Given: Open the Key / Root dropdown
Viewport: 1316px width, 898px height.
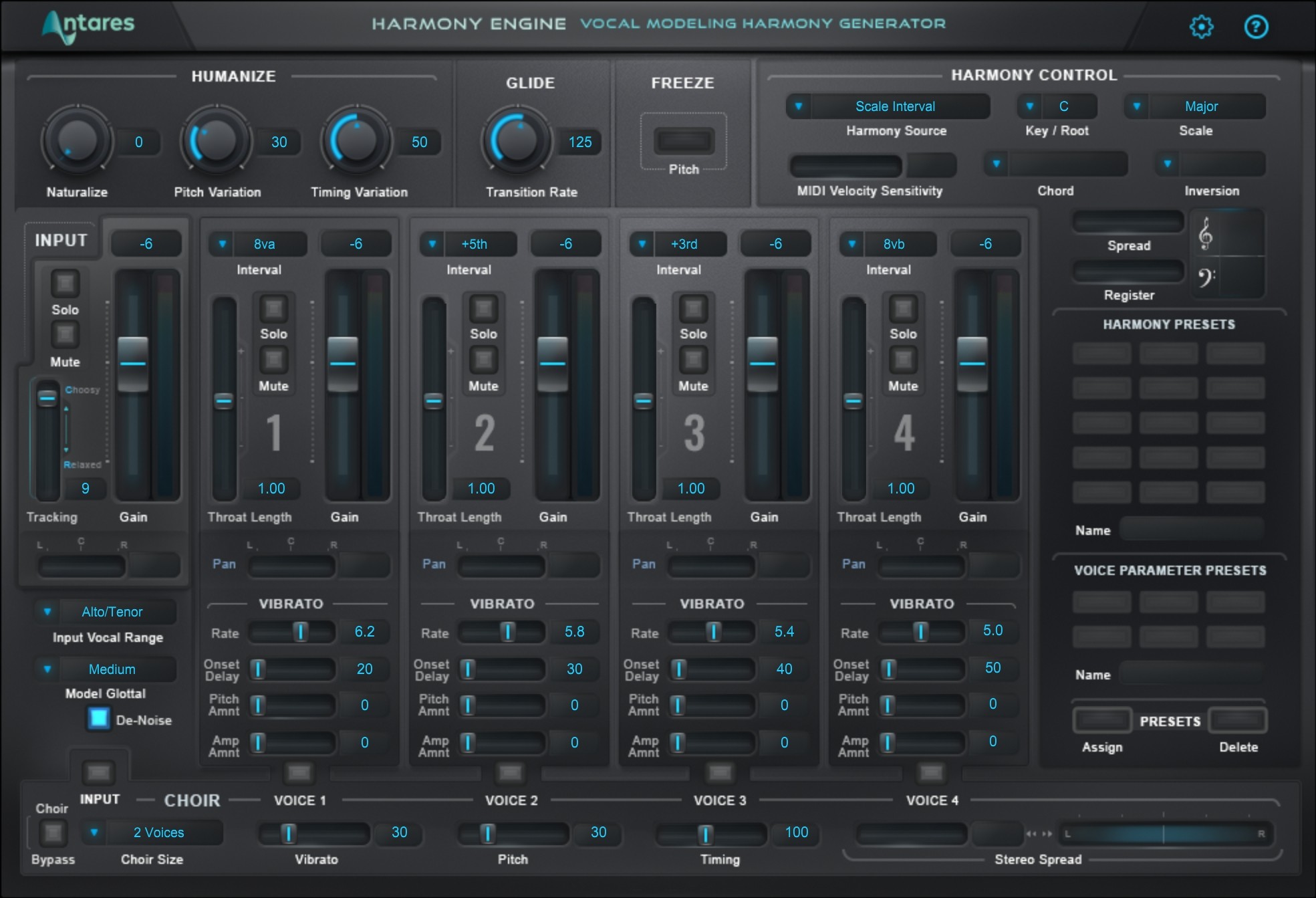Looking at the screenshot, I should tap(1057, 106).
